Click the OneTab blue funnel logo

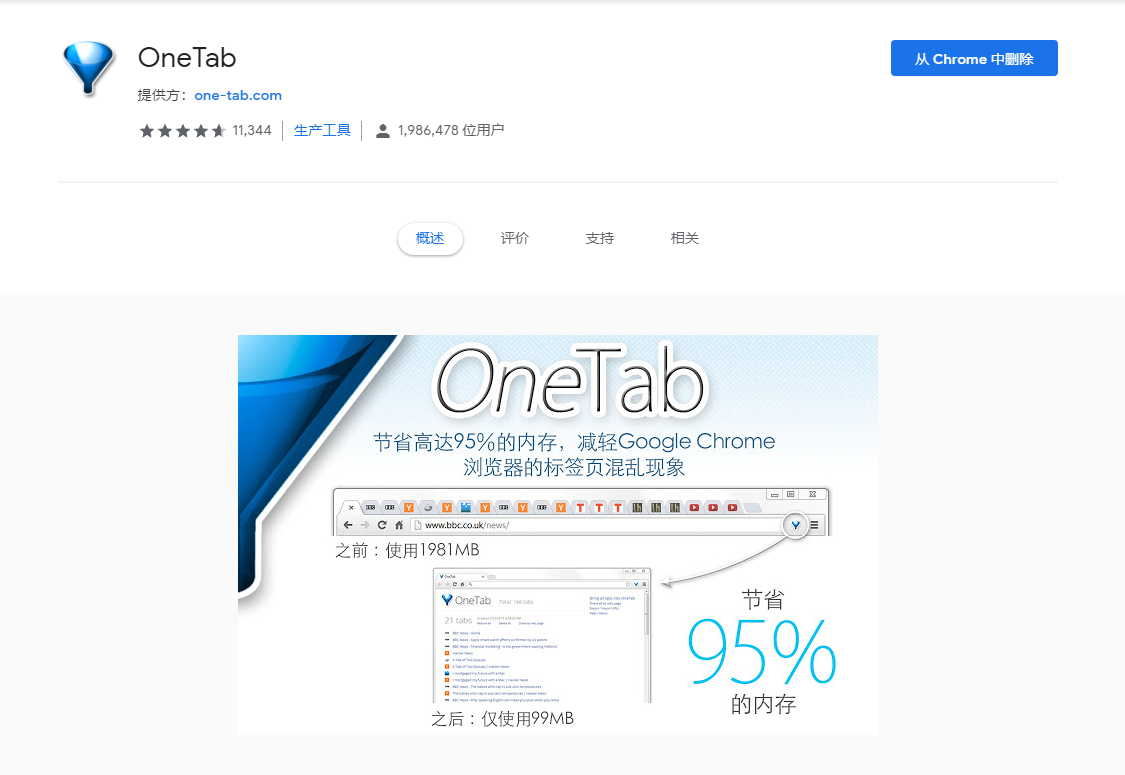tap(89, 68)
